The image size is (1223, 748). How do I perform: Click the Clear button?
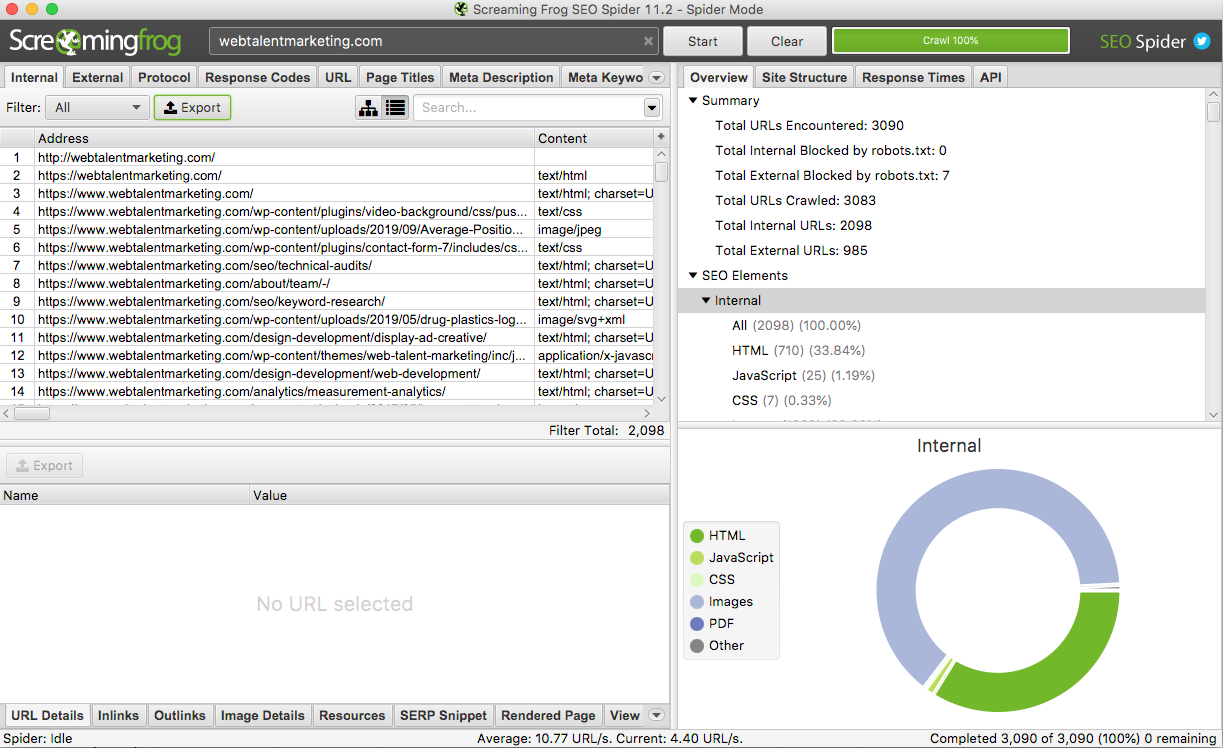point(787,41)
